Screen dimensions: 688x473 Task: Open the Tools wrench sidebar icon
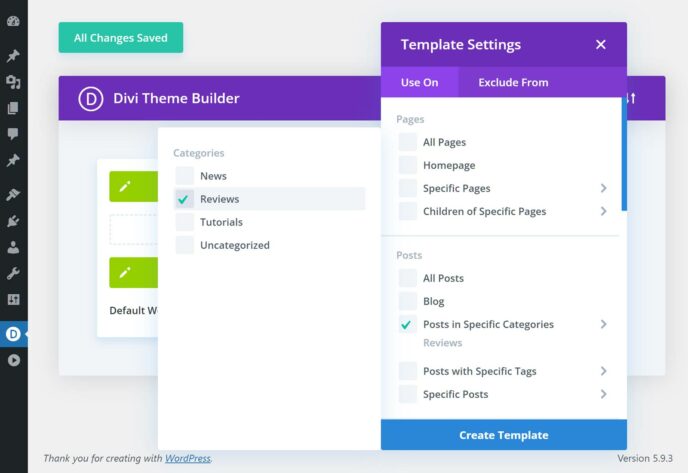pos(13,273)
